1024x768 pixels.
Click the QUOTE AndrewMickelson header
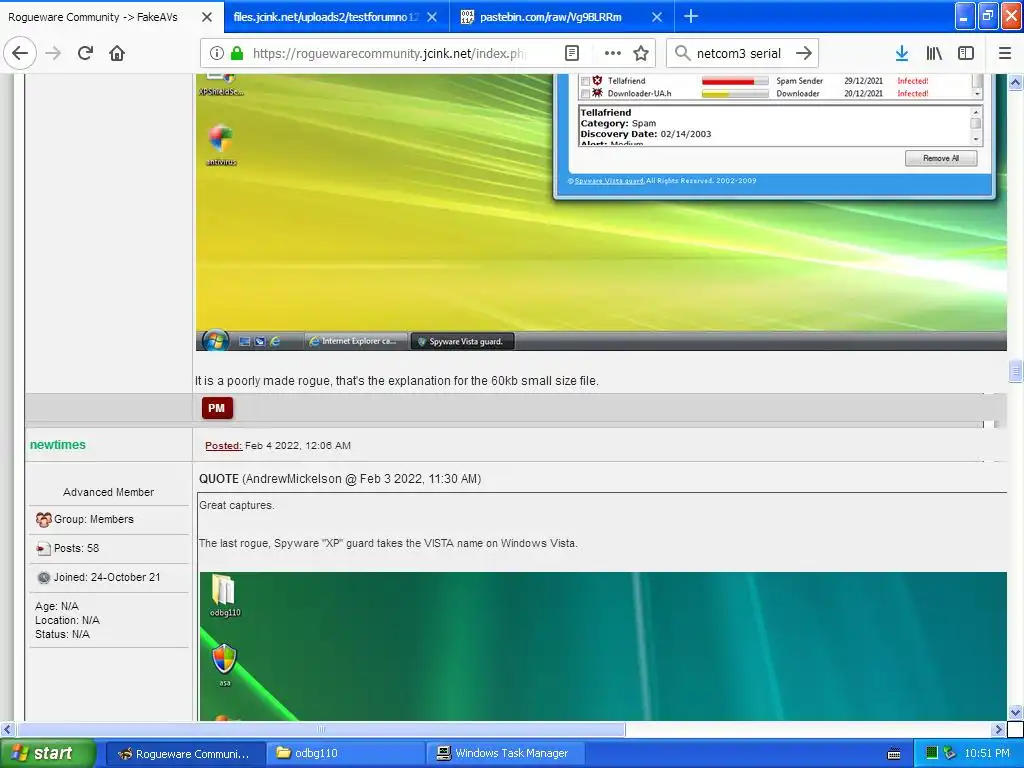click(340, 479)
